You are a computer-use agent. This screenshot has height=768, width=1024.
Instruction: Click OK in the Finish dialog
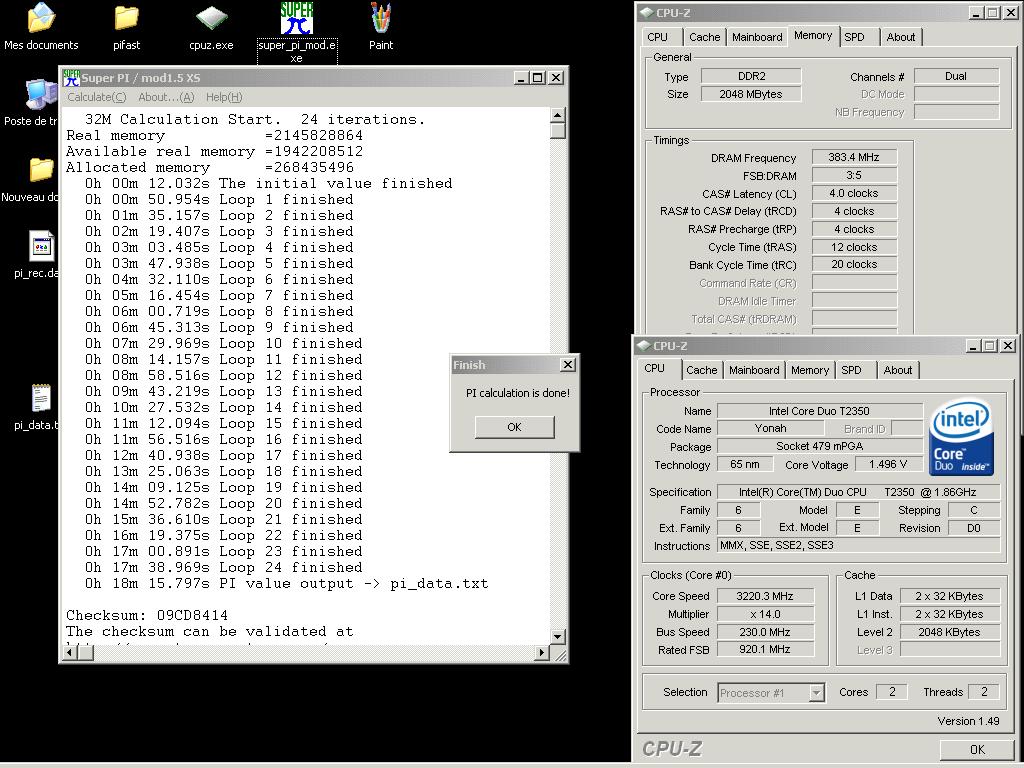tap(515, 427)
